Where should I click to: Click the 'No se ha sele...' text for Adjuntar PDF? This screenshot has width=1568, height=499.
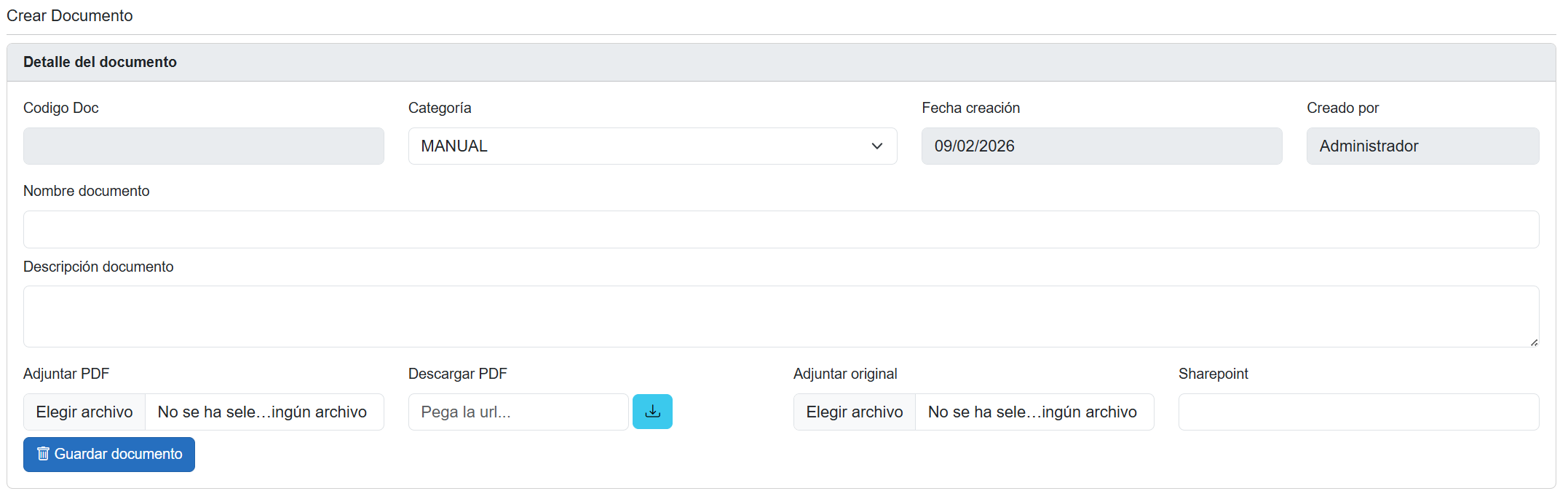pyautogui.click(x=262, y=412)
